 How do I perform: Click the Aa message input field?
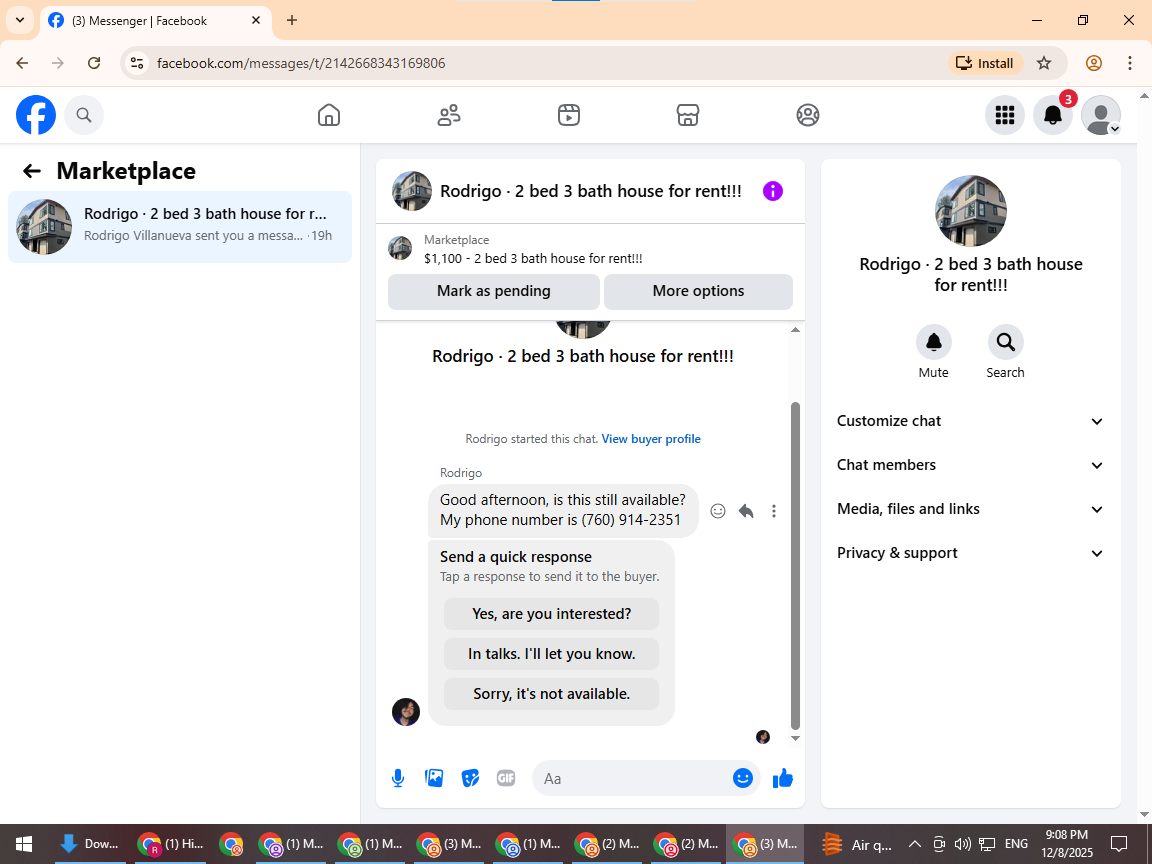[x=632, y=779]
